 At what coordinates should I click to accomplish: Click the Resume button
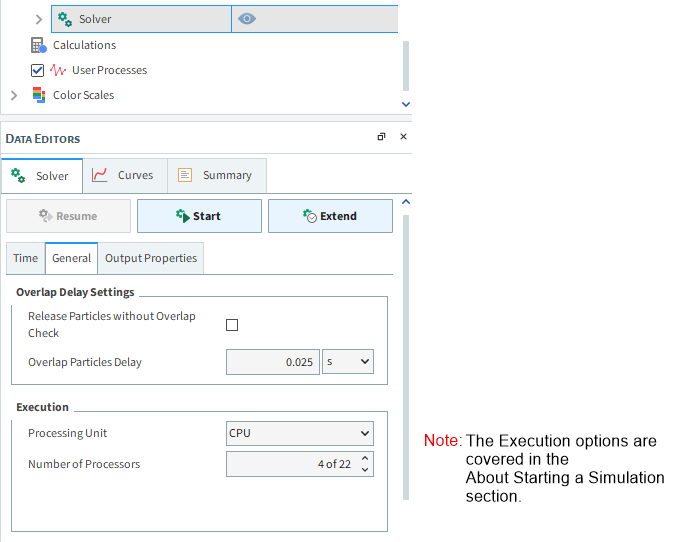(68, 216)
